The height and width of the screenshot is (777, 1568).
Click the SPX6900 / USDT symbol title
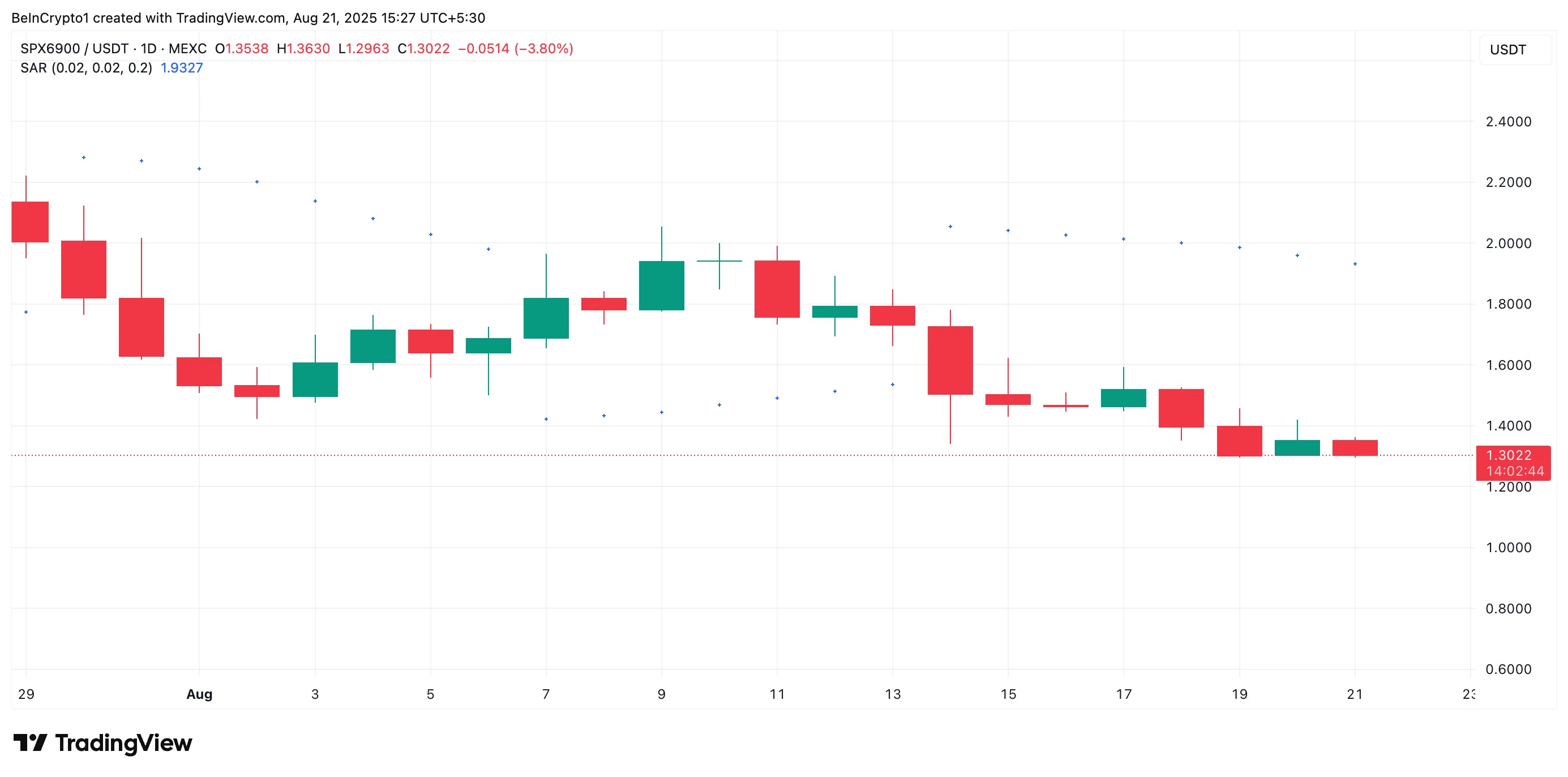[74, 49]
